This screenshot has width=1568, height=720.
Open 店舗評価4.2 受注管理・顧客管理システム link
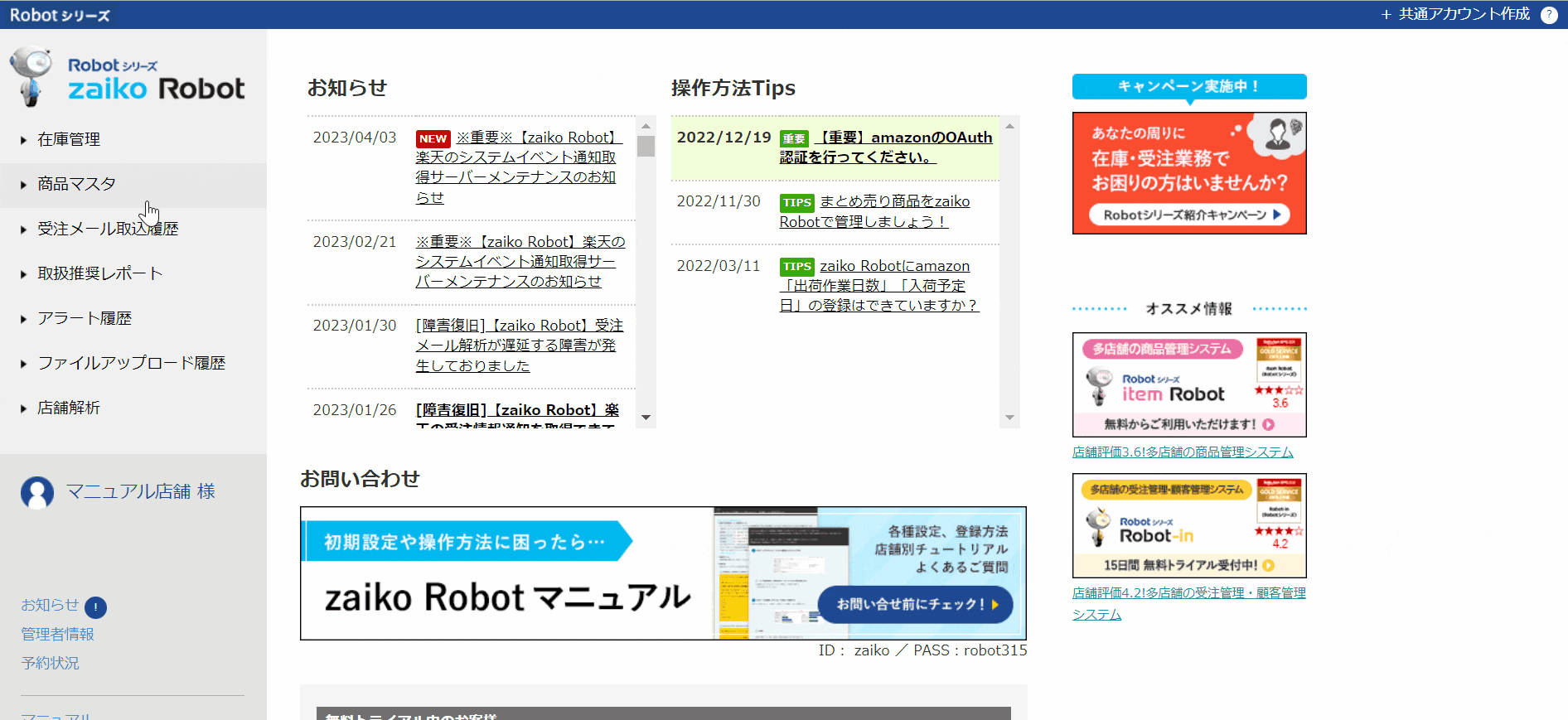(1189, 604)
